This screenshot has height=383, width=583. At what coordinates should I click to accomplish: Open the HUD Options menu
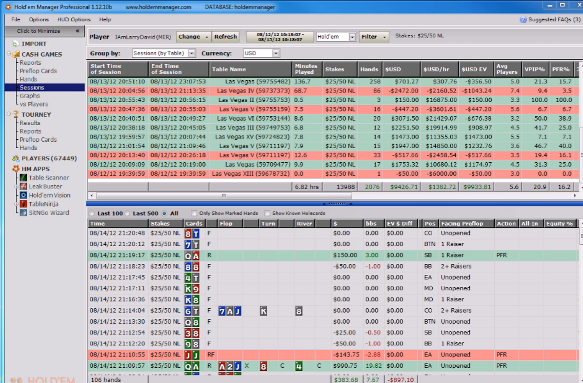[x=74, y=19]
